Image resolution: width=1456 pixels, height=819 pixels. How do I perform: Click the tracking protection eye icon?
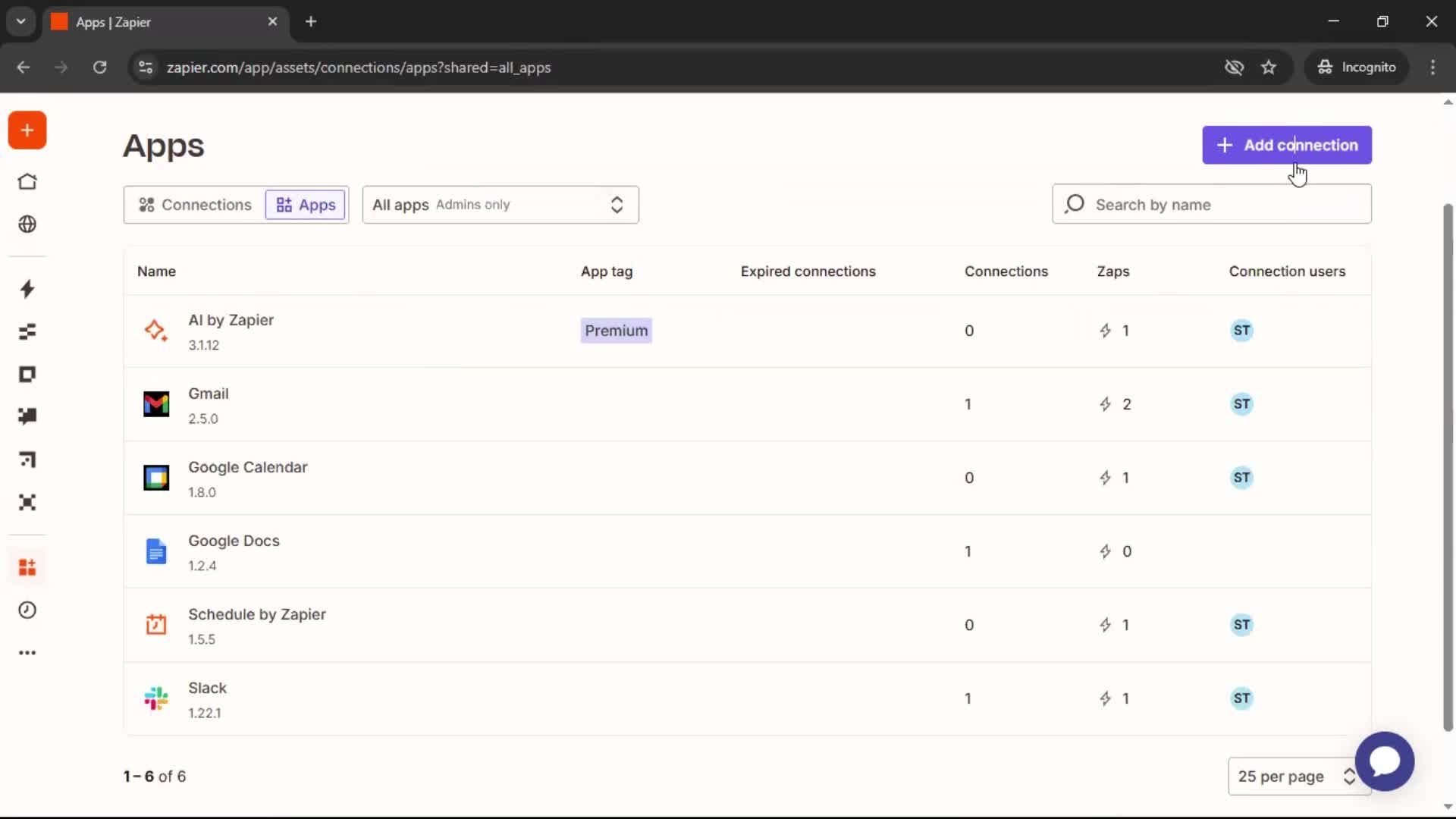point(1234,67)
